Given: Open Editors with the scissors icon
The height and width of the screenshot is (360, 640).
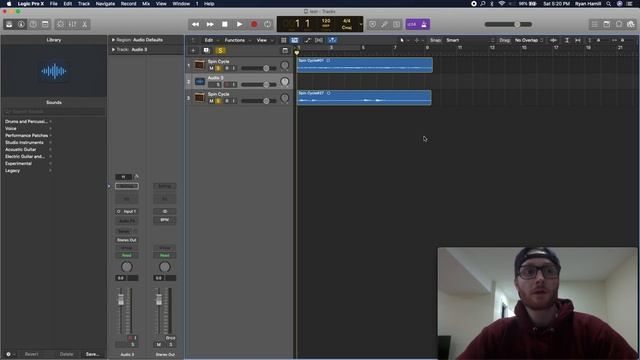Looking at the screenshot, I should (84, 24).
